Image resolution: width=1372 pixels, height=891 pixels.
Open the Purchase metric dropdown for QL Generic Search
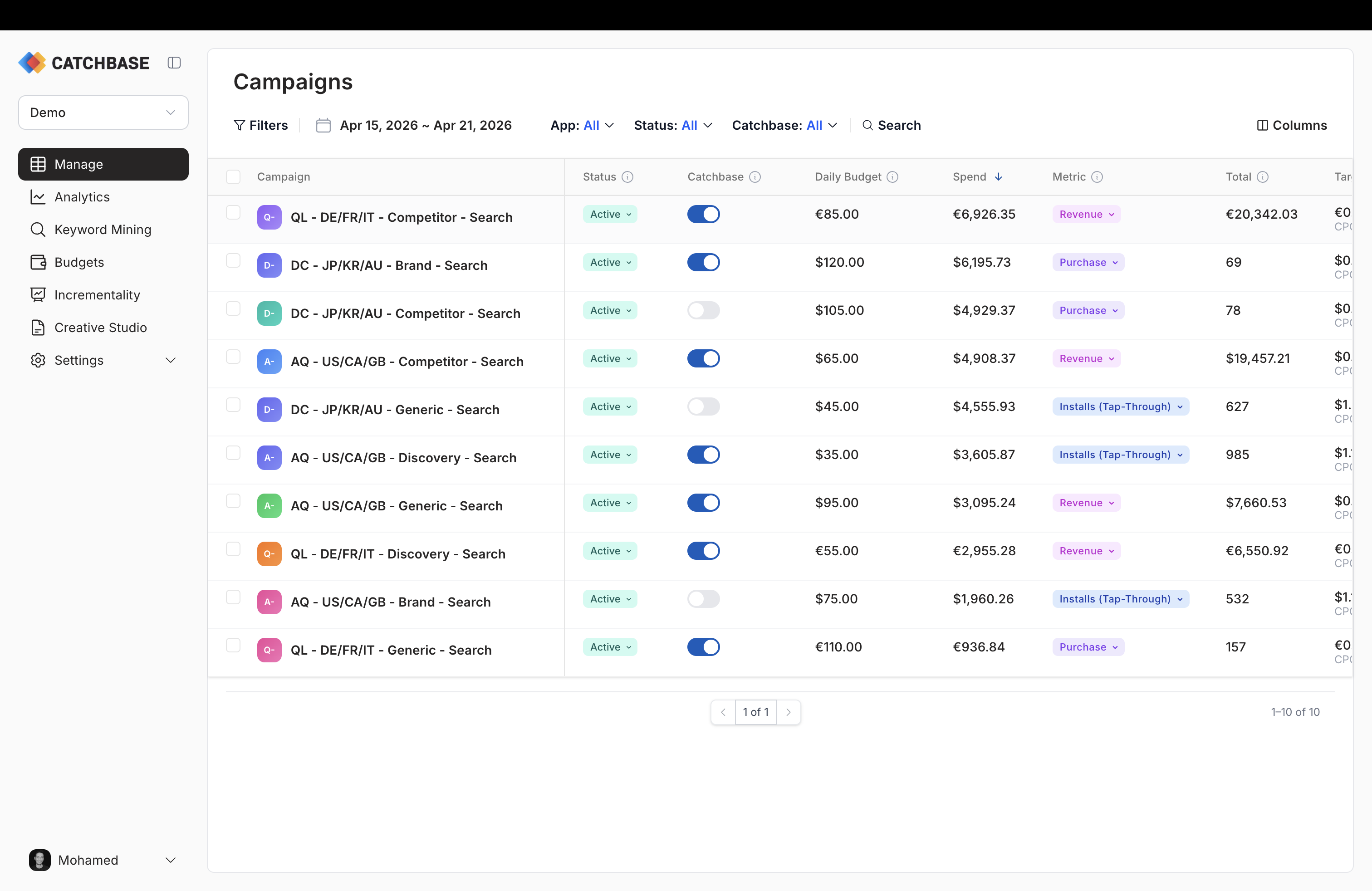click(1088, 646)
